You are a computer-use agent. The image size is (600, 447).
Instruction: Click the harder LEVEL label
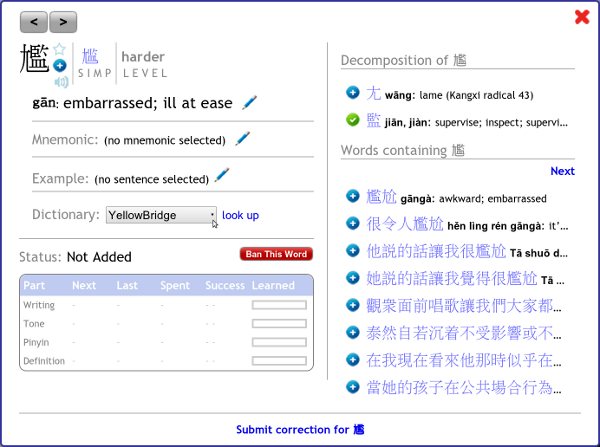[x=145, y=64]
